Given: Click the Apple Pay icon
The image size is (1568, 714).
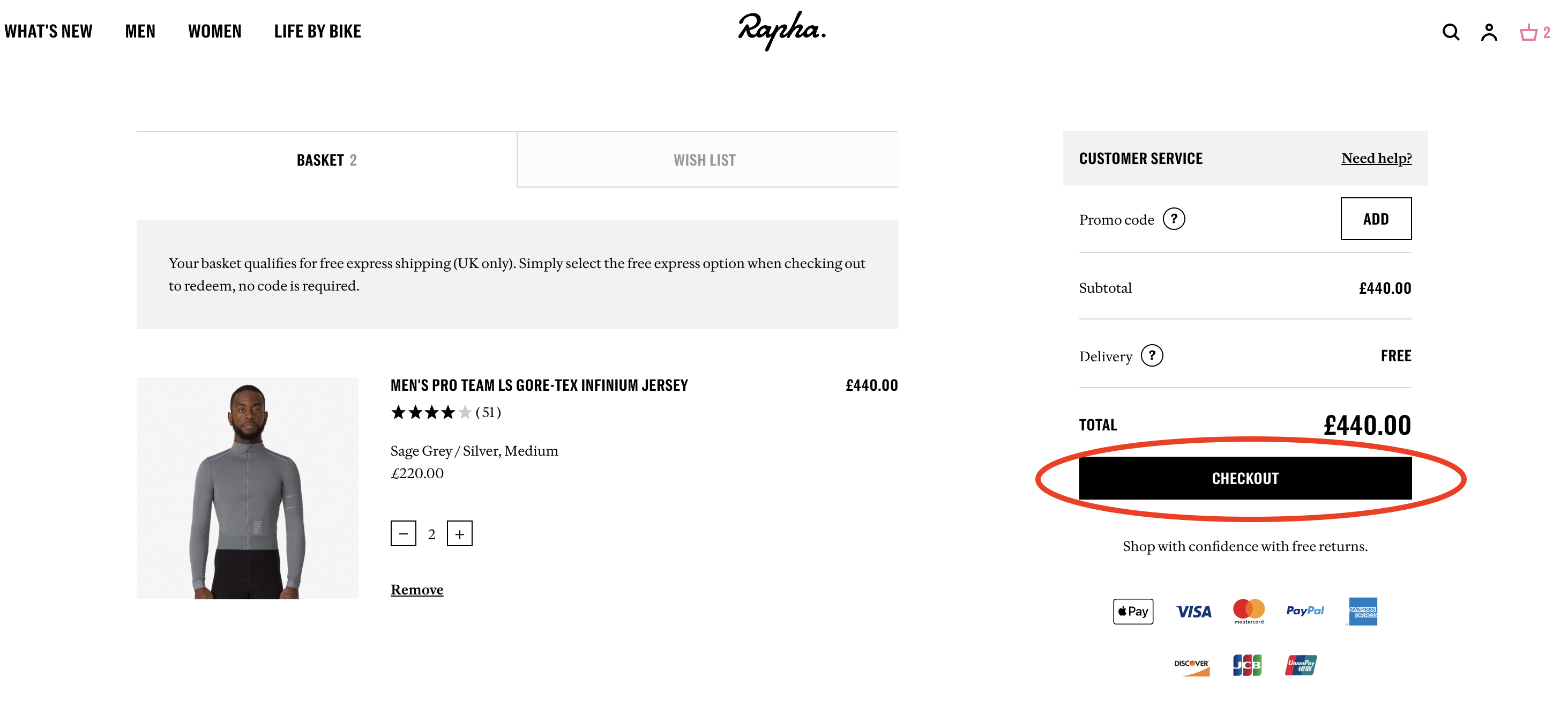Looking at the screenshot, I should point(1133,611).
